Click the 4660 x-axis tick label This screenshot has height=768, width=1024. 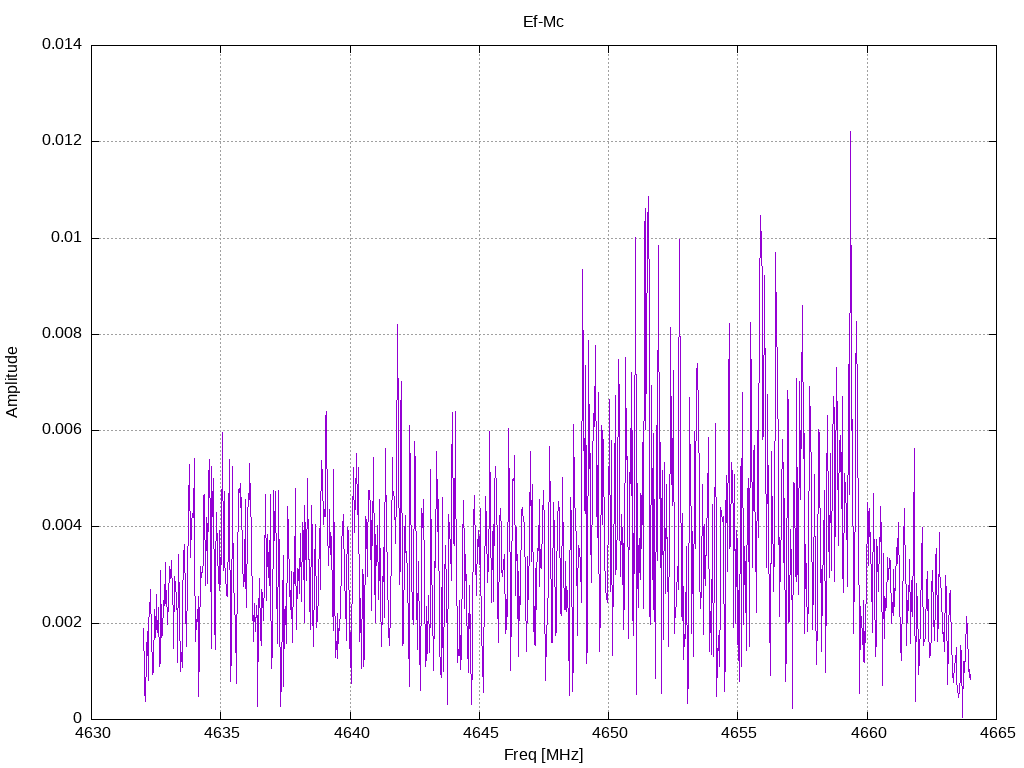tap(869, 733)
